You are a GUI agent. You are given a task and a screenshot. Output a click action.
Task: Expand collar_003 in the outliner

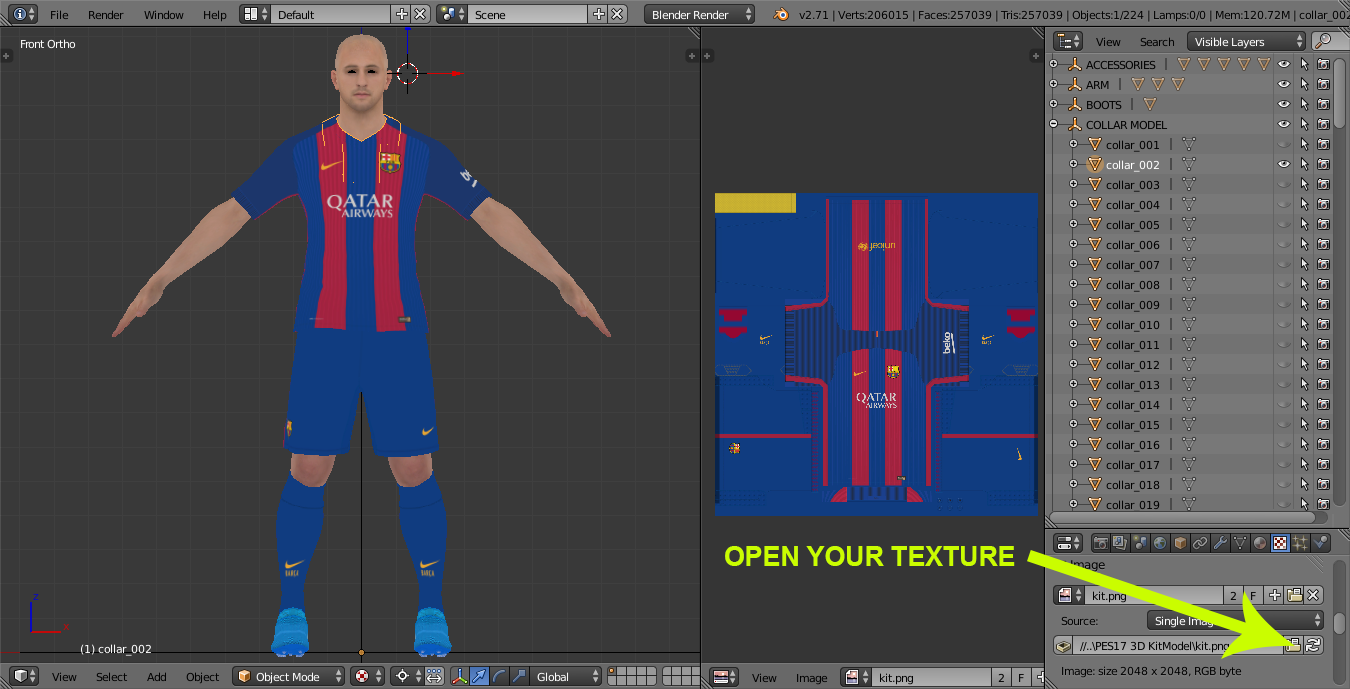pos(1073,185)
